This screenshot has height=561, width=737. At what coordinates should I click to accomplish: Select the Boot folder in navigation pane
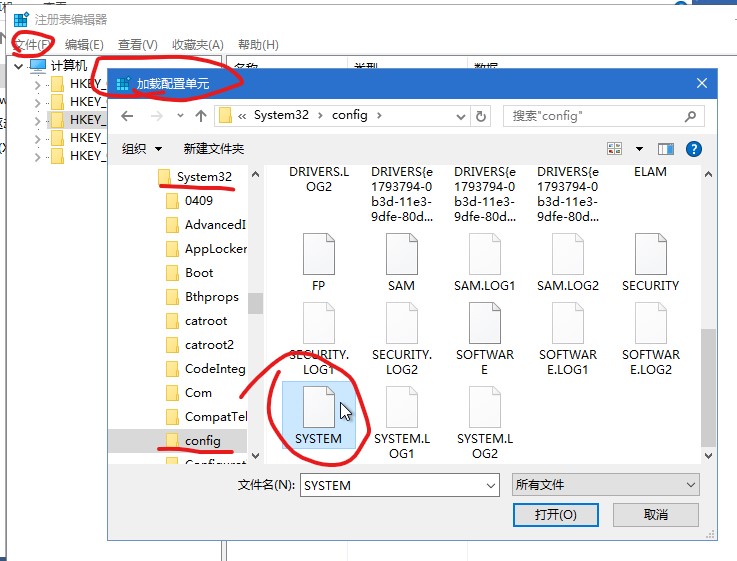coord(189,273)
